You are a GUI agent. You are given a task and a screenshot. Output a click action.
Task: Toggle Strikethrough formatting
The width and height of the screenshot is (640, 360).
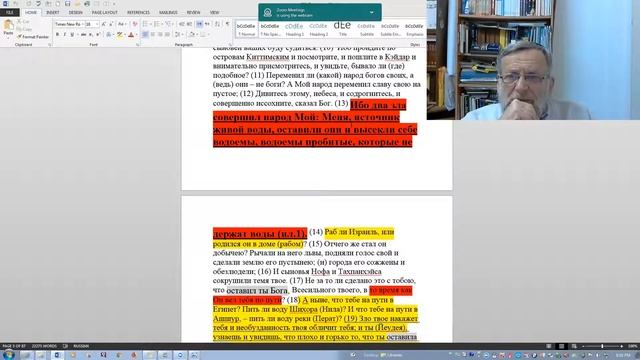pyautogui.click(x=83, y=35)
